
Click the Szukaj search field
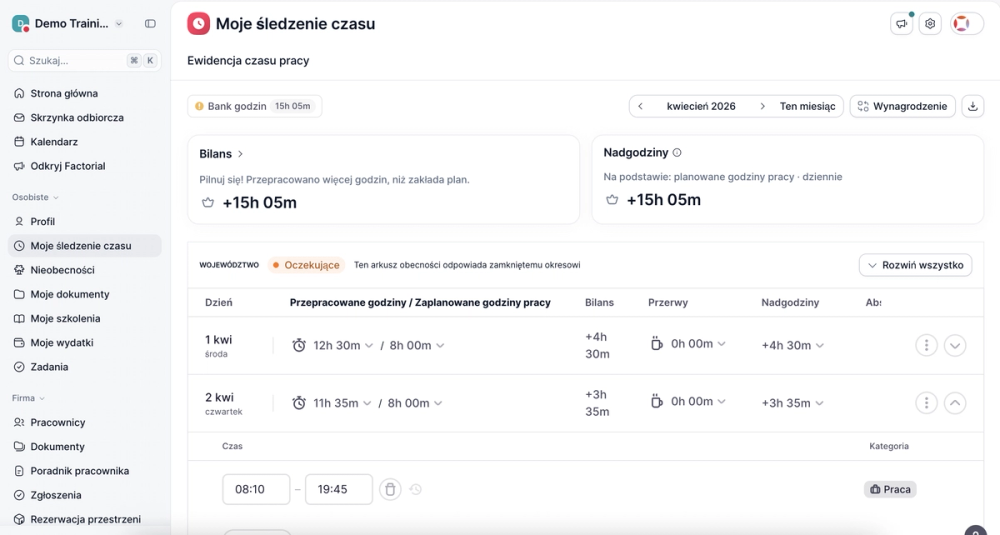click(x=84, y=61)
